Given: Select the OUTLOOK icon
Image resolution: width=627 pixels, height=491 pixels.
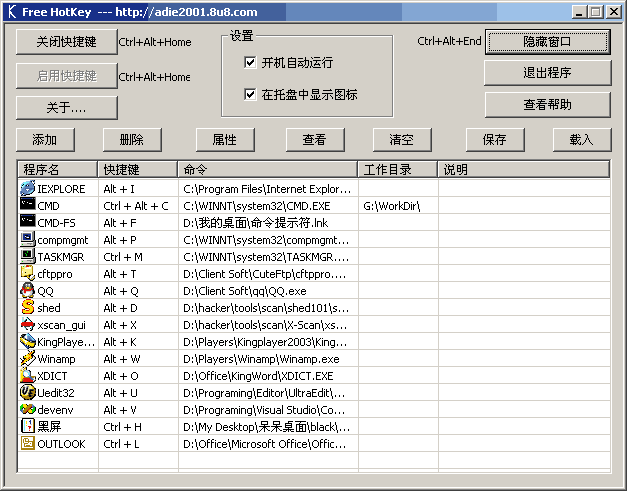Looking at the screenshot, I should [28, 443].
